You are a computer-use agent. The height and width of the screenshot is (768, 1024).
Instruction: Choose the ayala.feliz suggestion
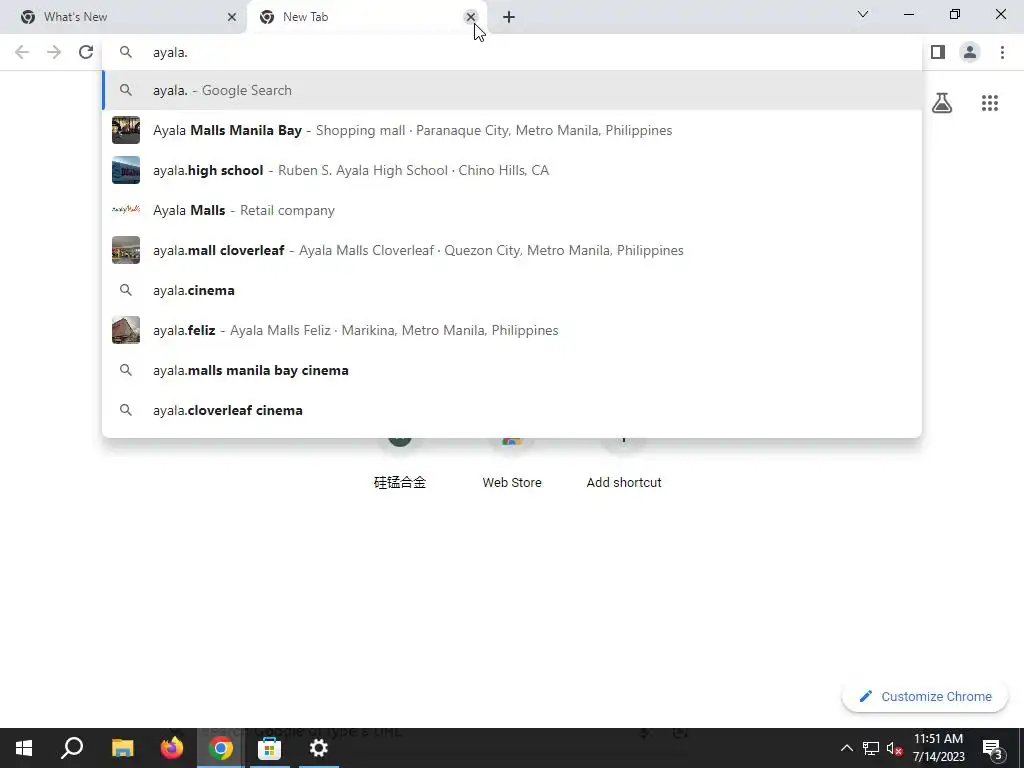512,330
